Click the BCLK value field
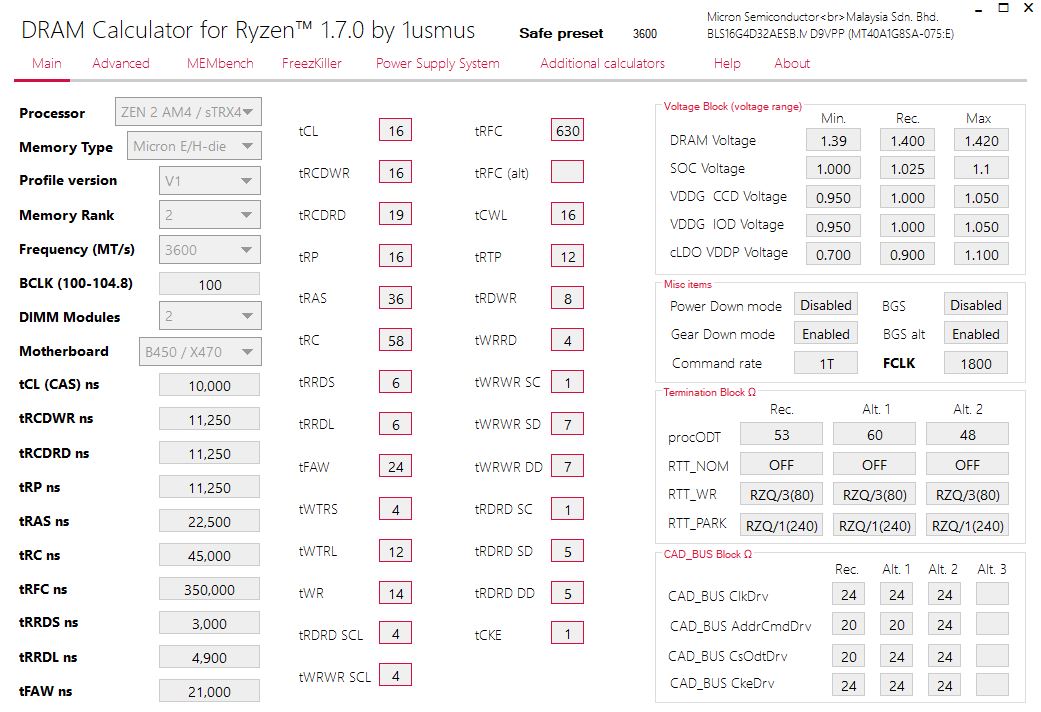This screenshot has width=1041, height=712. (210, 284)
